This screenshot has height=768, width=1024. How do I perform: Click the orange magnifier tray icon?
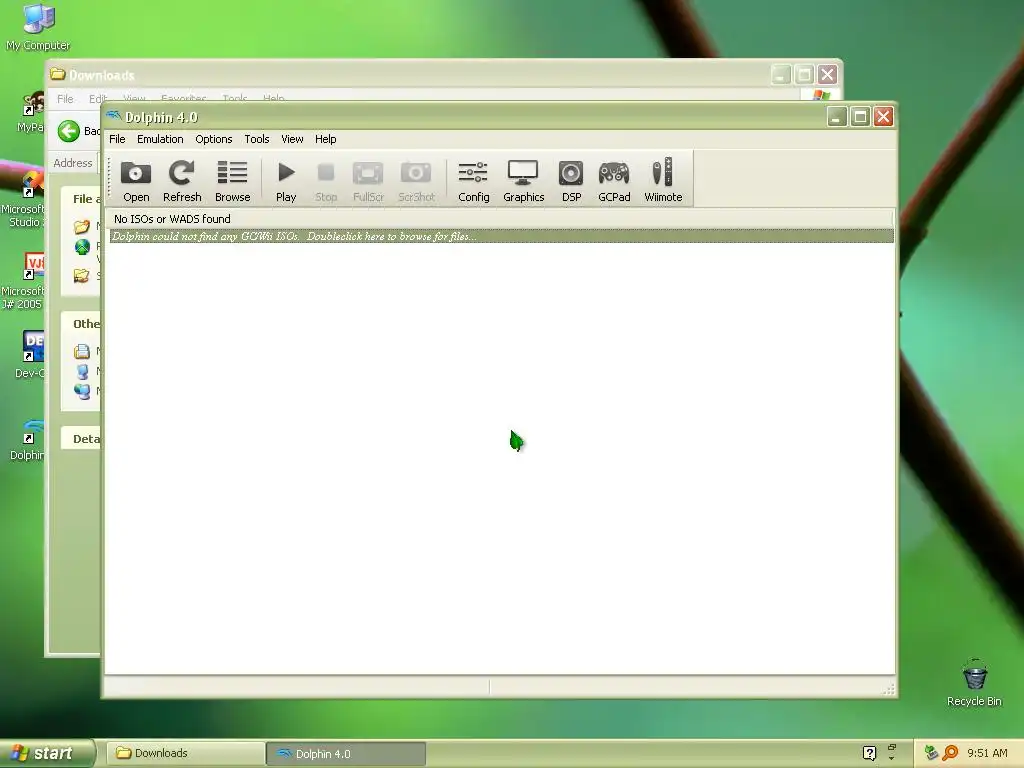[950, 753]
